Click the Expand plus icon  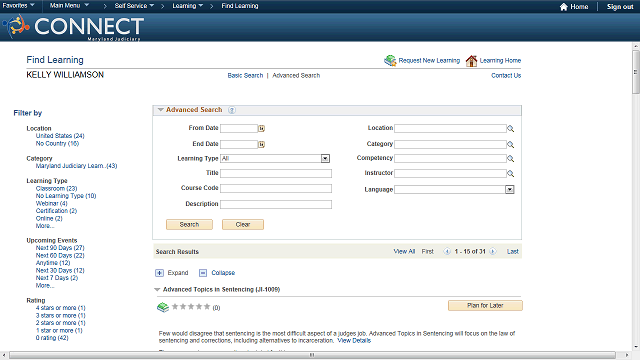160,273
